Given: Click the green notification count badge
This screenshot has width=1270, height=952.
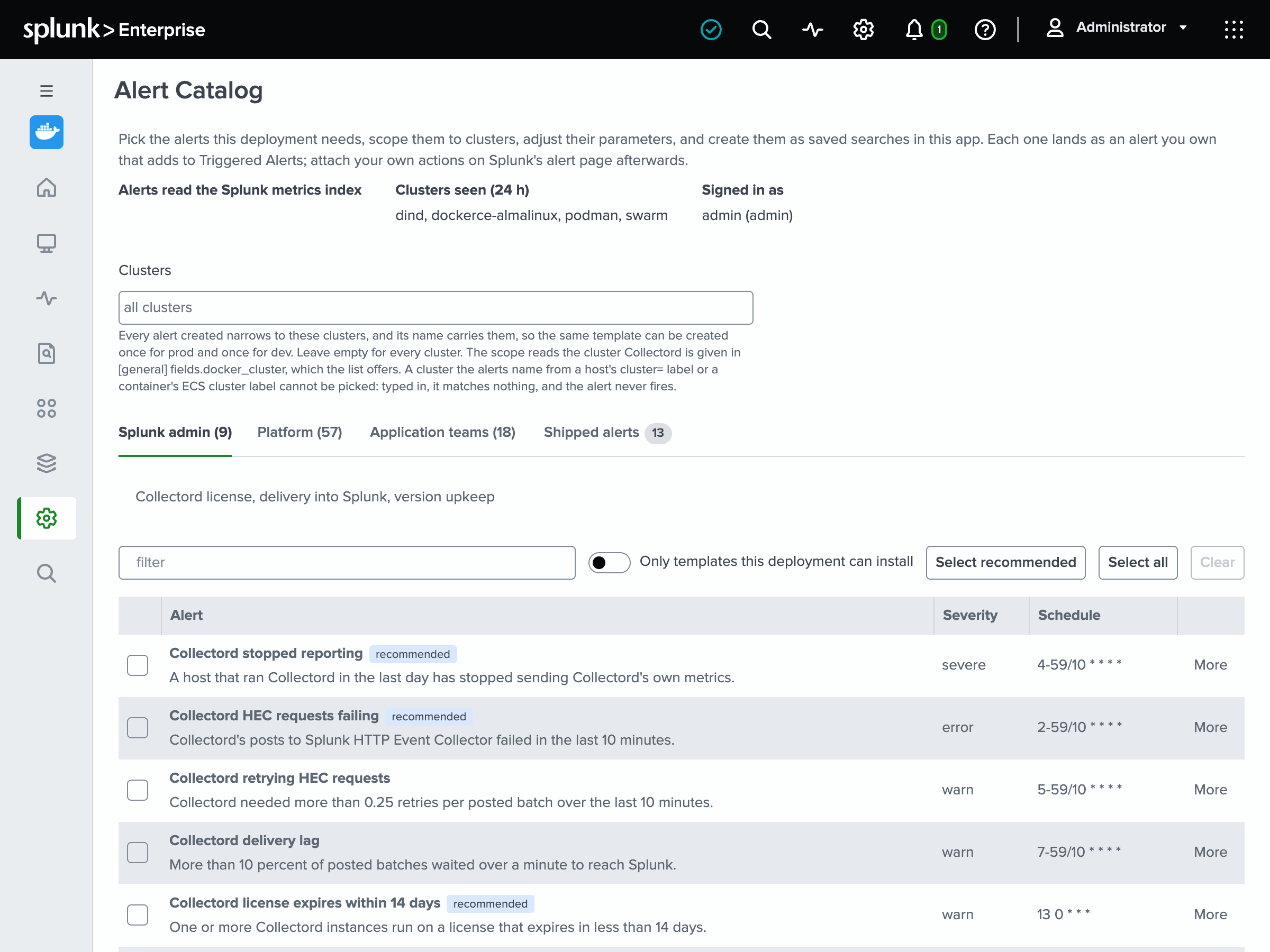Looking at the screenshot, I should (939, 29).
